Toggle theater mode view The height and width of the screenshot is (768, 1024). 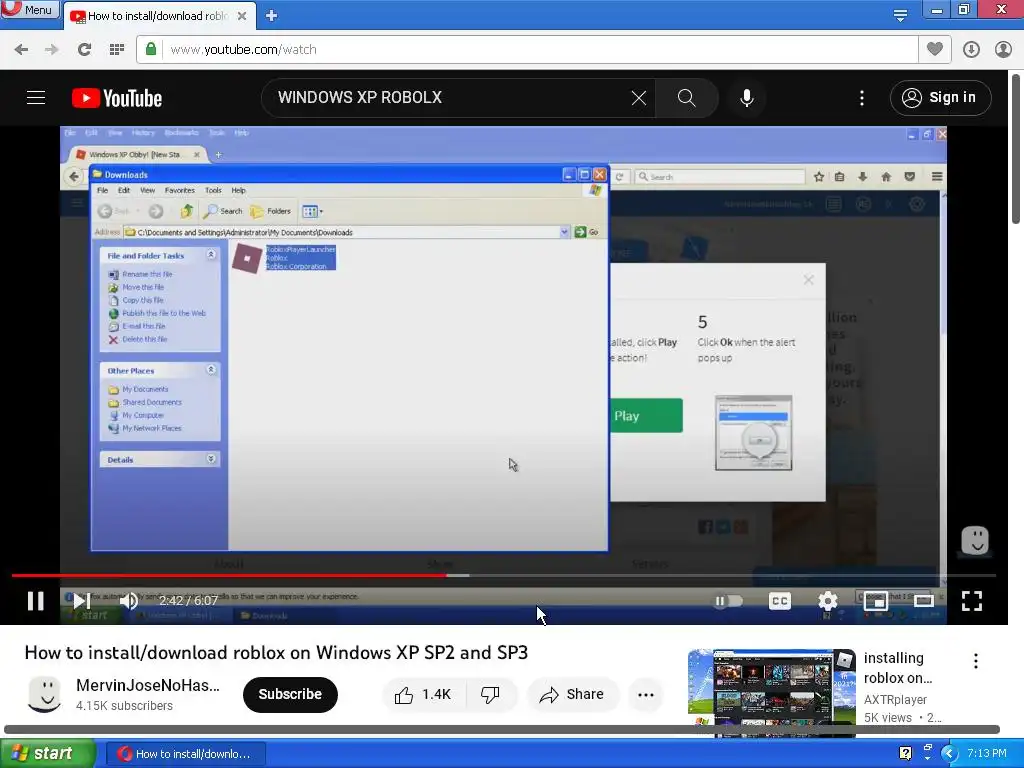tap(923, 601)
